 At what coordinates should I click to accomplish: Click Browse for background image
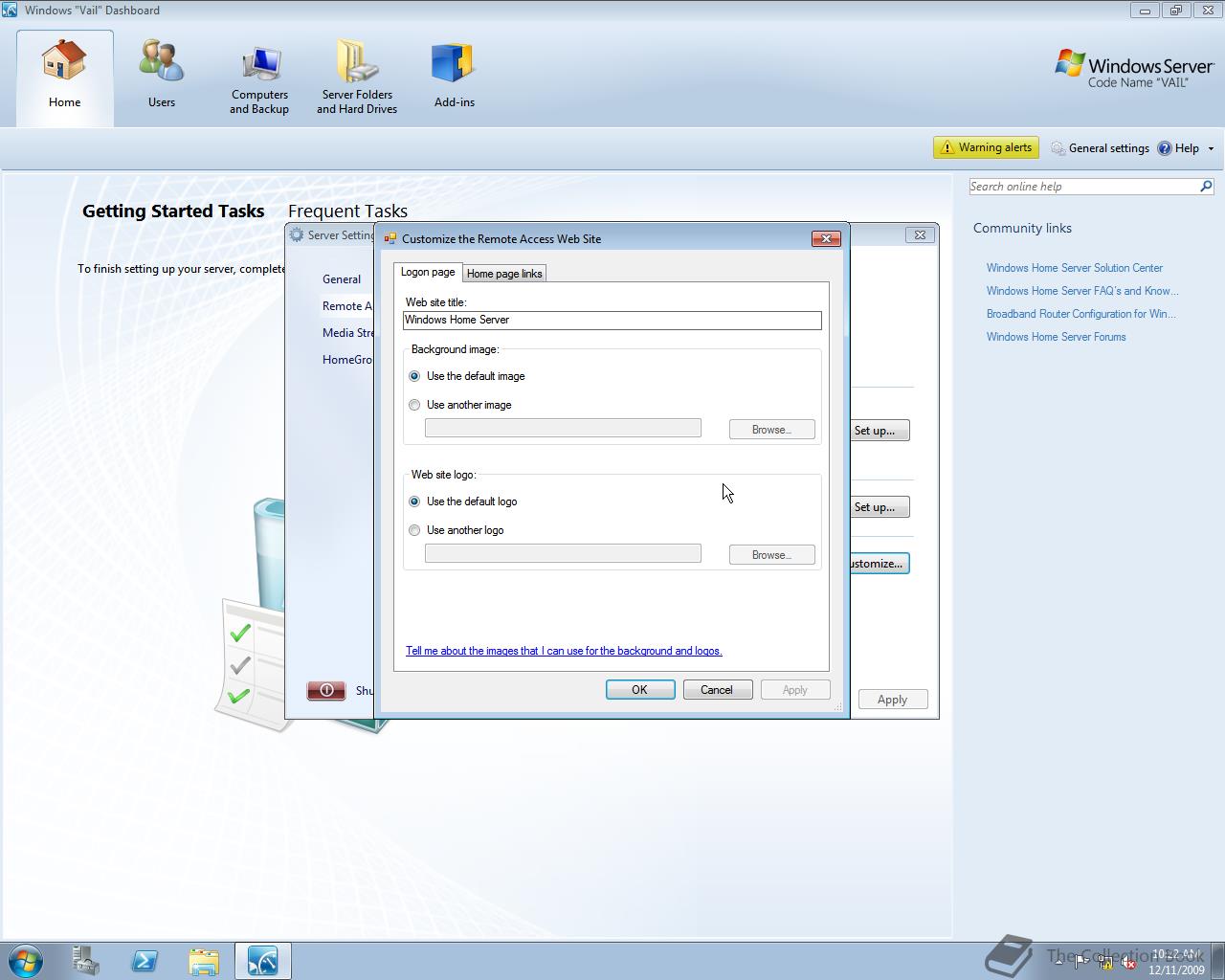point(771,430)
